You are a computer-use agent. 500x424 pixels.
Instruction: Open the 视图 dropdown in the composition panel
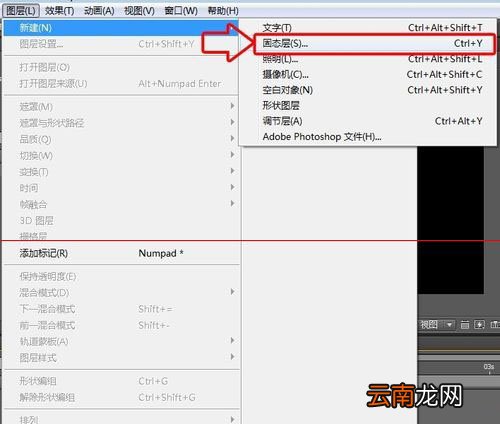pos(436,324)
